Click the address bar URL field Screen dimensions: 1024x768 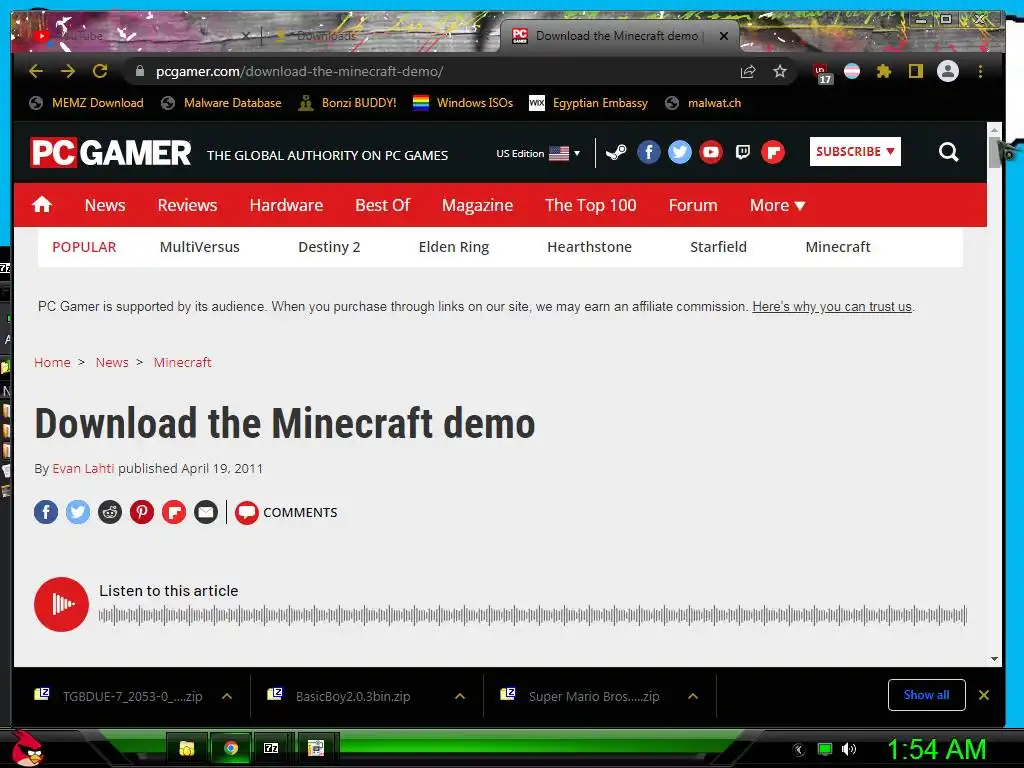coord(431,72)
